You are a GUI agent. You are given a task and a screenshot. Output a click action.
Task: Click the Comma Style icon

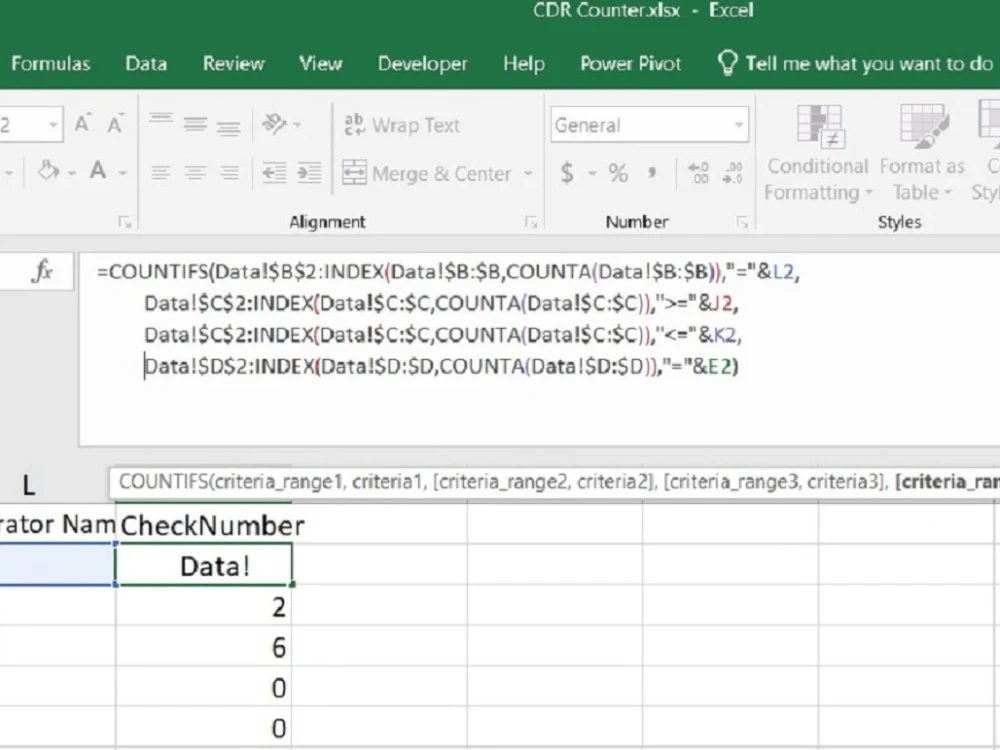point(651,173)
